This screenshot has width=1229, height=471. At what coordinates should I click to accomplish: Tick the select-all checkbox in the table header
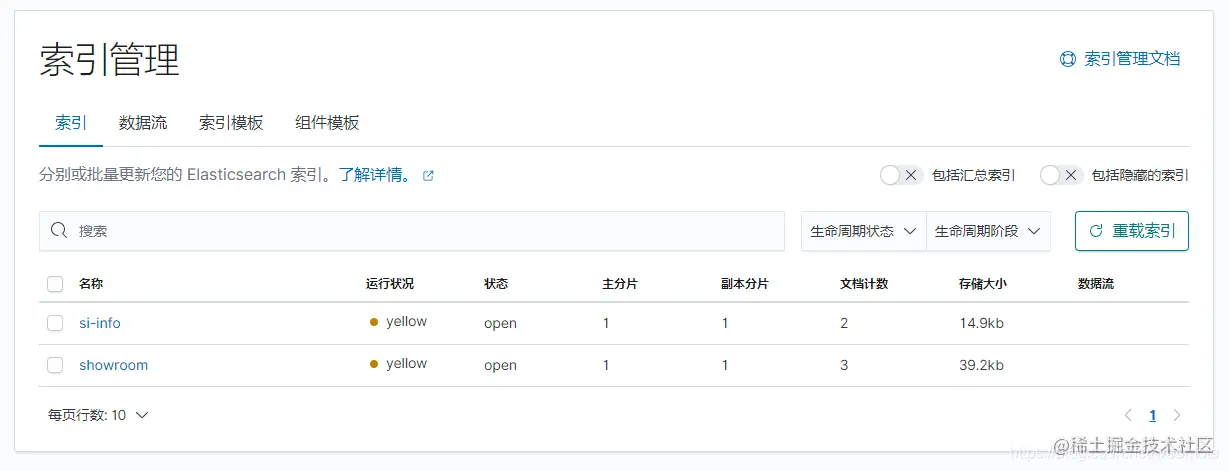(55, 284)
